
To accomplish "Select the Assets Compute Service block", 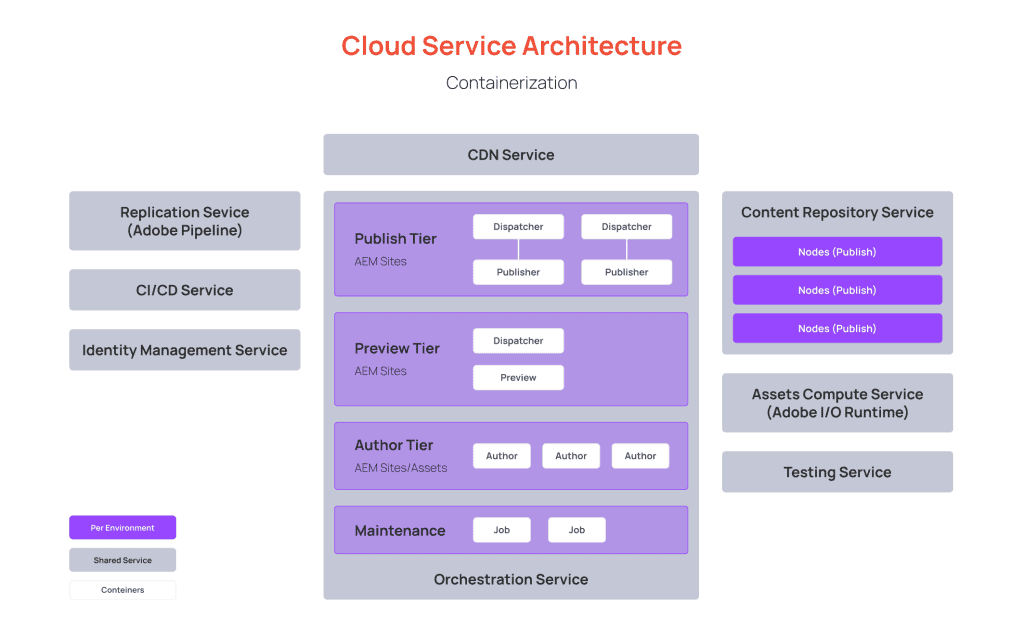I will [x=837, y=403].
